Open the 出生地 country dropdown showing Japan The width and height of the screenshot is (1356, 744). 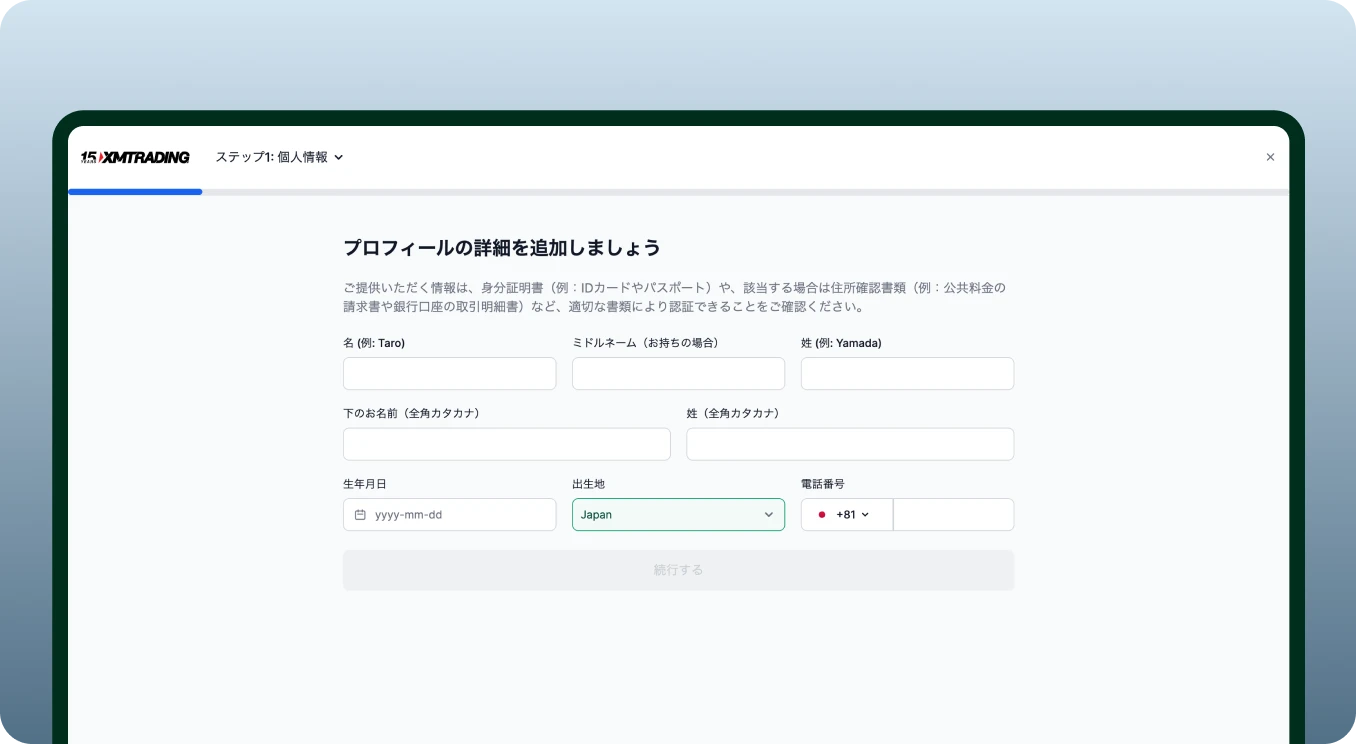pyautogui.click(x=678, y=514)
